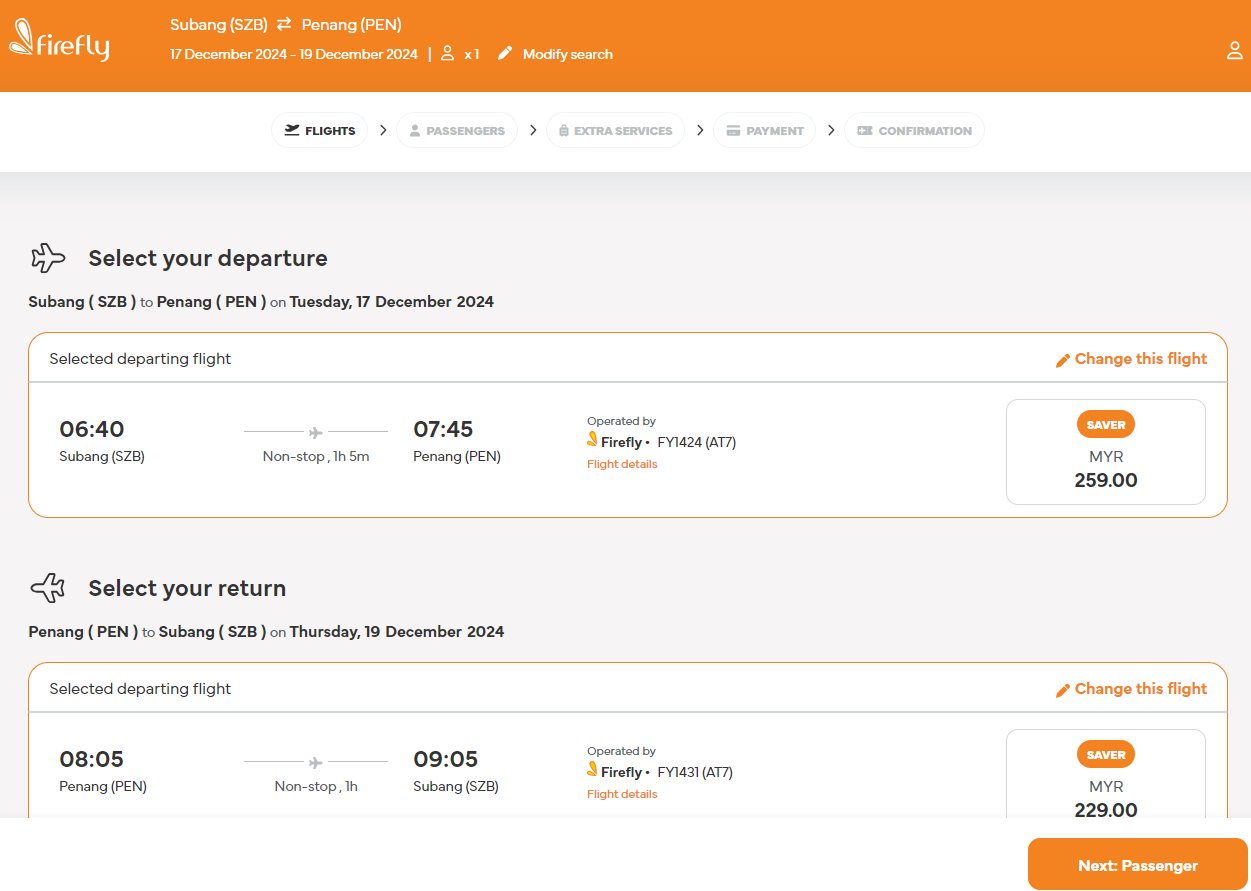Select the MYR 259.00 Saver fare box

[x=1105, y=452]
